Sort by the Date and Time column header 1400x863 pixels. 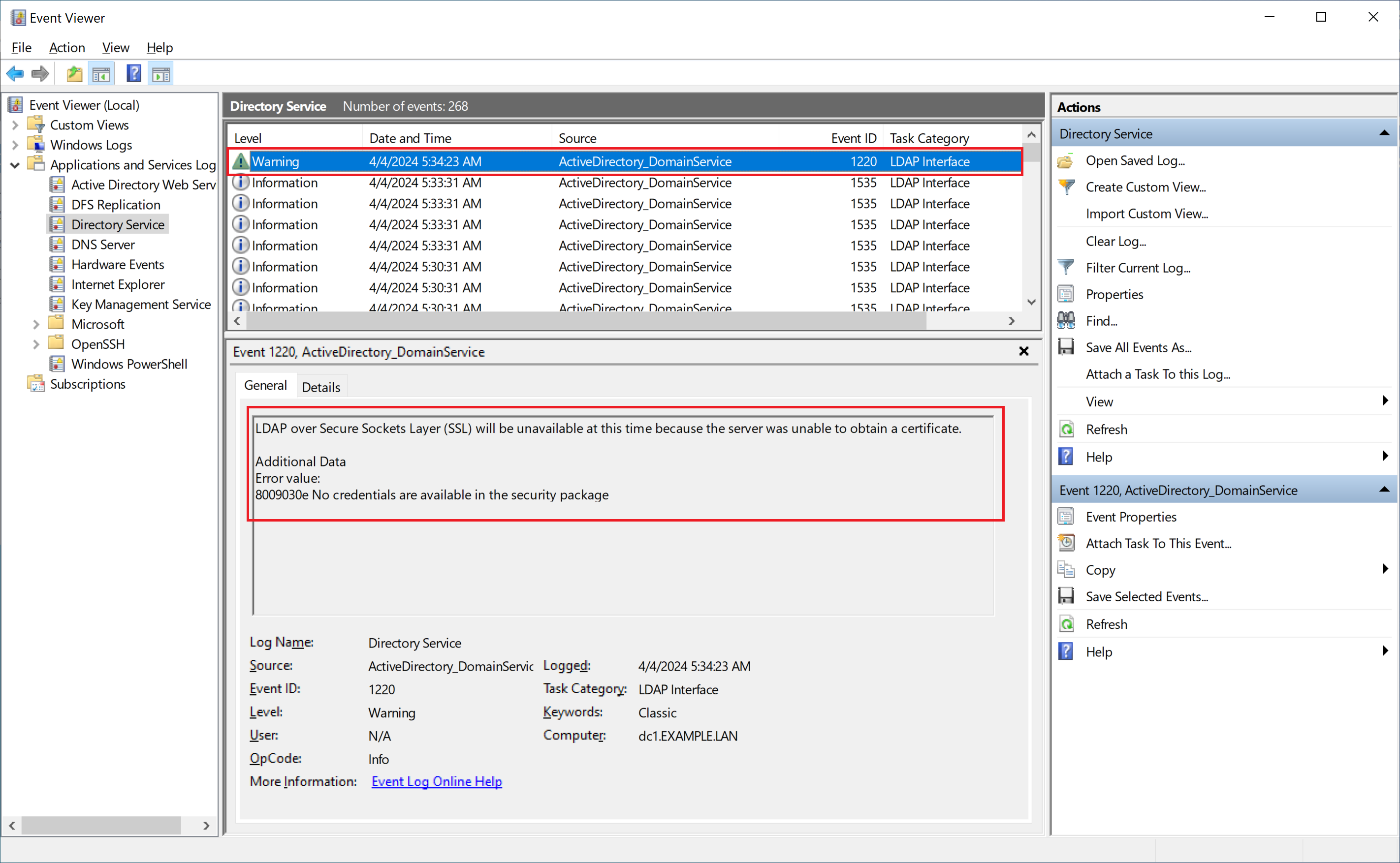click(x=457, y=138)
